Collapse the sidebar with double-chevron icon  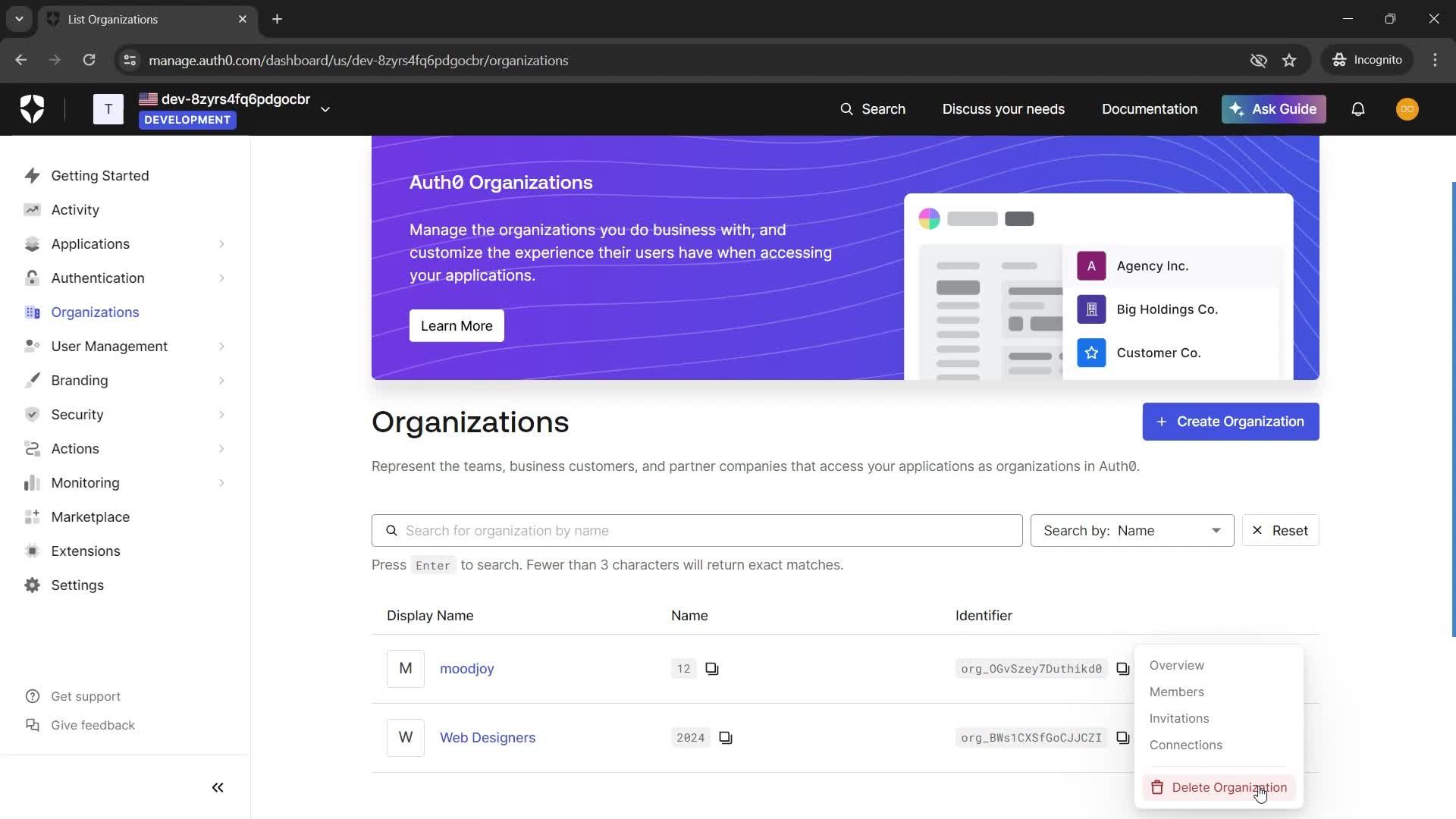(x=218, y=788)
